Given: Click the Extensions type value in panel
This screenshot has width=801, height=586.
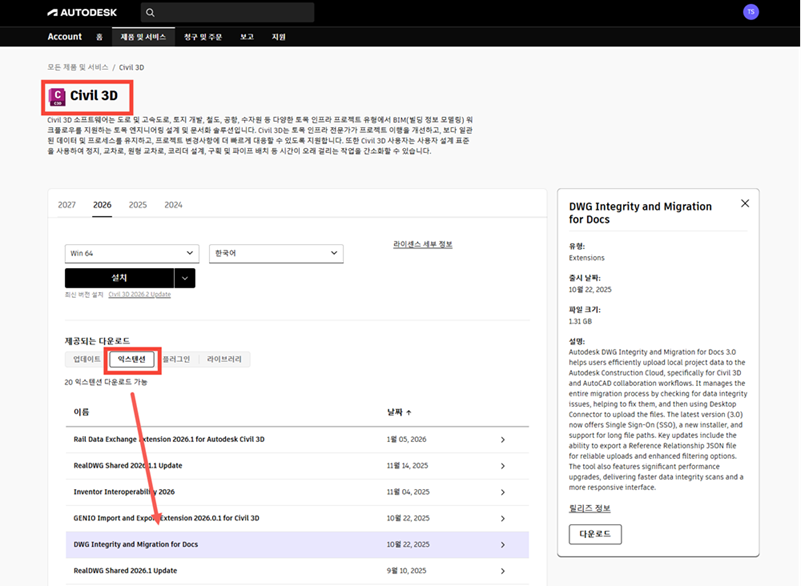Looking at the screenshot, I should click(x=586, y=258).
